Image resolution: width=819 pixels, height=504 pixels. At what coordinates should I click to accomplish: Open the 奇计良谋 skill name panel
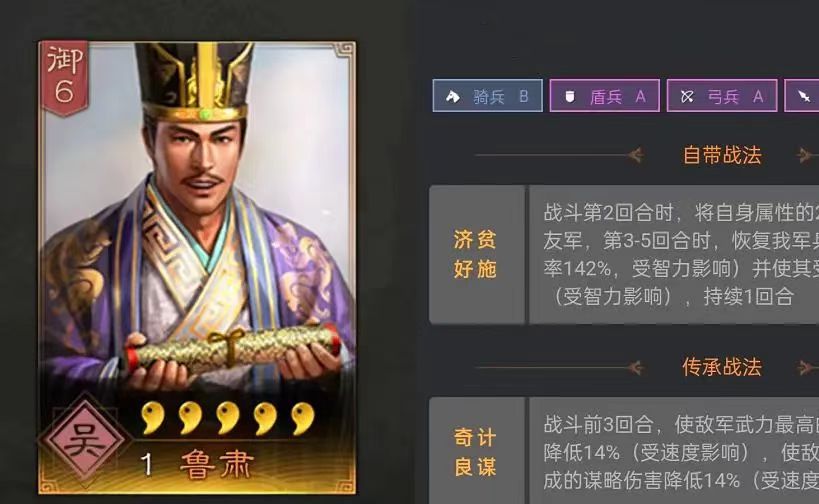click(x=476, y=451)
